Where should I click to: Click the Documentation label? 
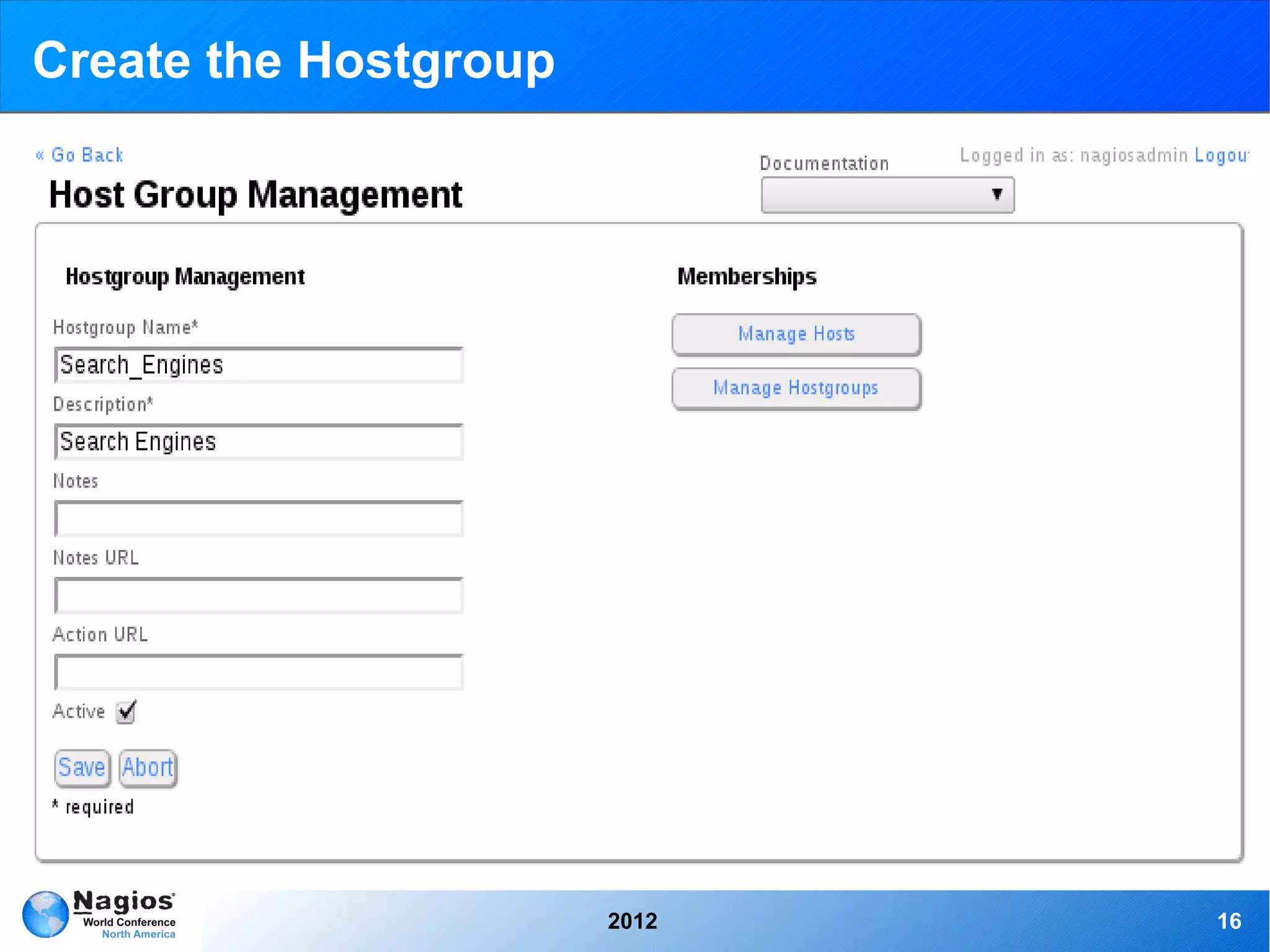(x=824, y=163)
